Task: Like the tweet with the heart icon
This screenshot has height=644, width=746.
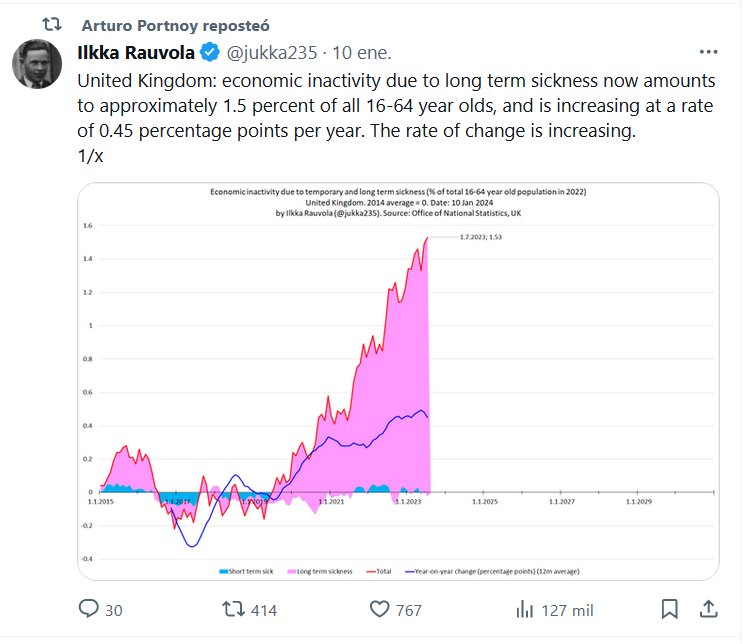Action: point(380,609)
